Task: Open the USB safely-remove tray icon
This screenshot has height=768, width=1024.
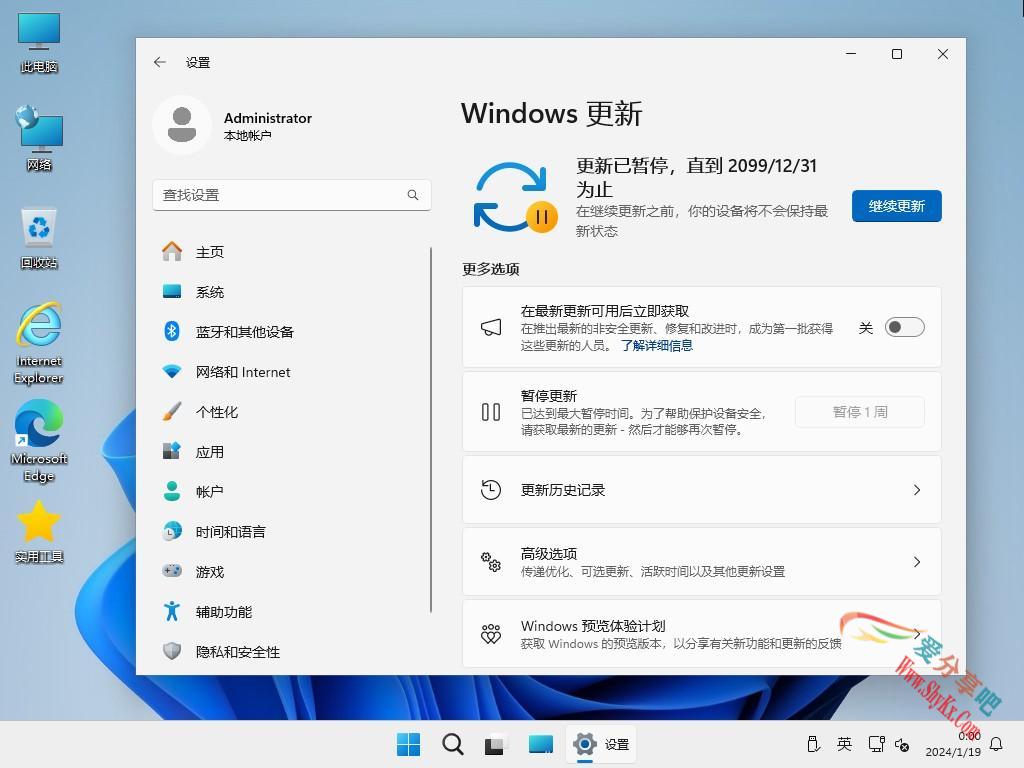Action: coord(813,744)
